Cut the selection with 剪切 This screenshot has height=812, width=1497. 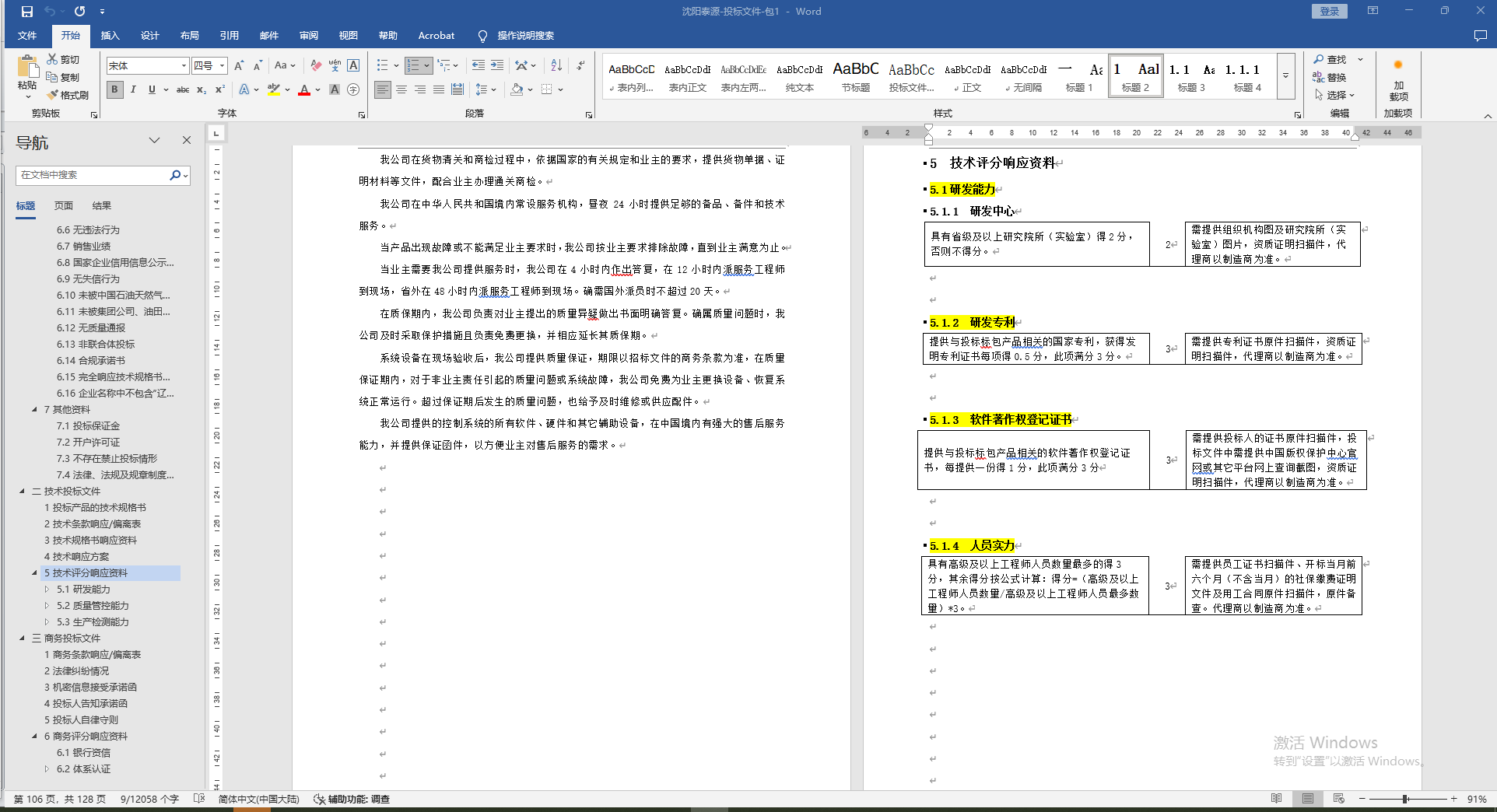point(63,59)
